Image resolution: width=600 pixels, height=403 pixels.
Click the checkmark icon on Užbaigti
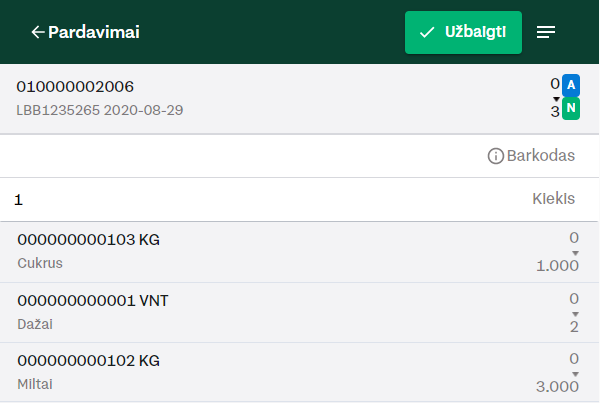coord(427,33)
